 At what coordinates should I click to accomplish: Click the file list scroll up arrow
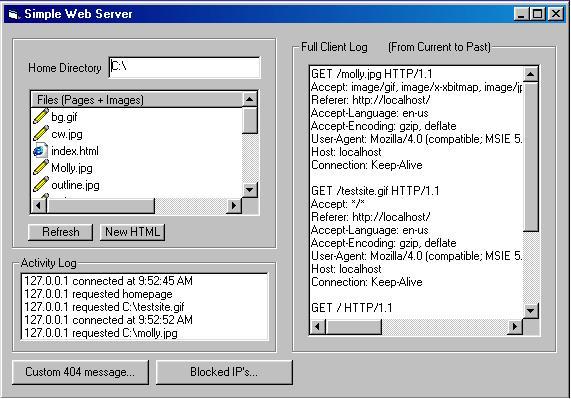pos(250,99)
